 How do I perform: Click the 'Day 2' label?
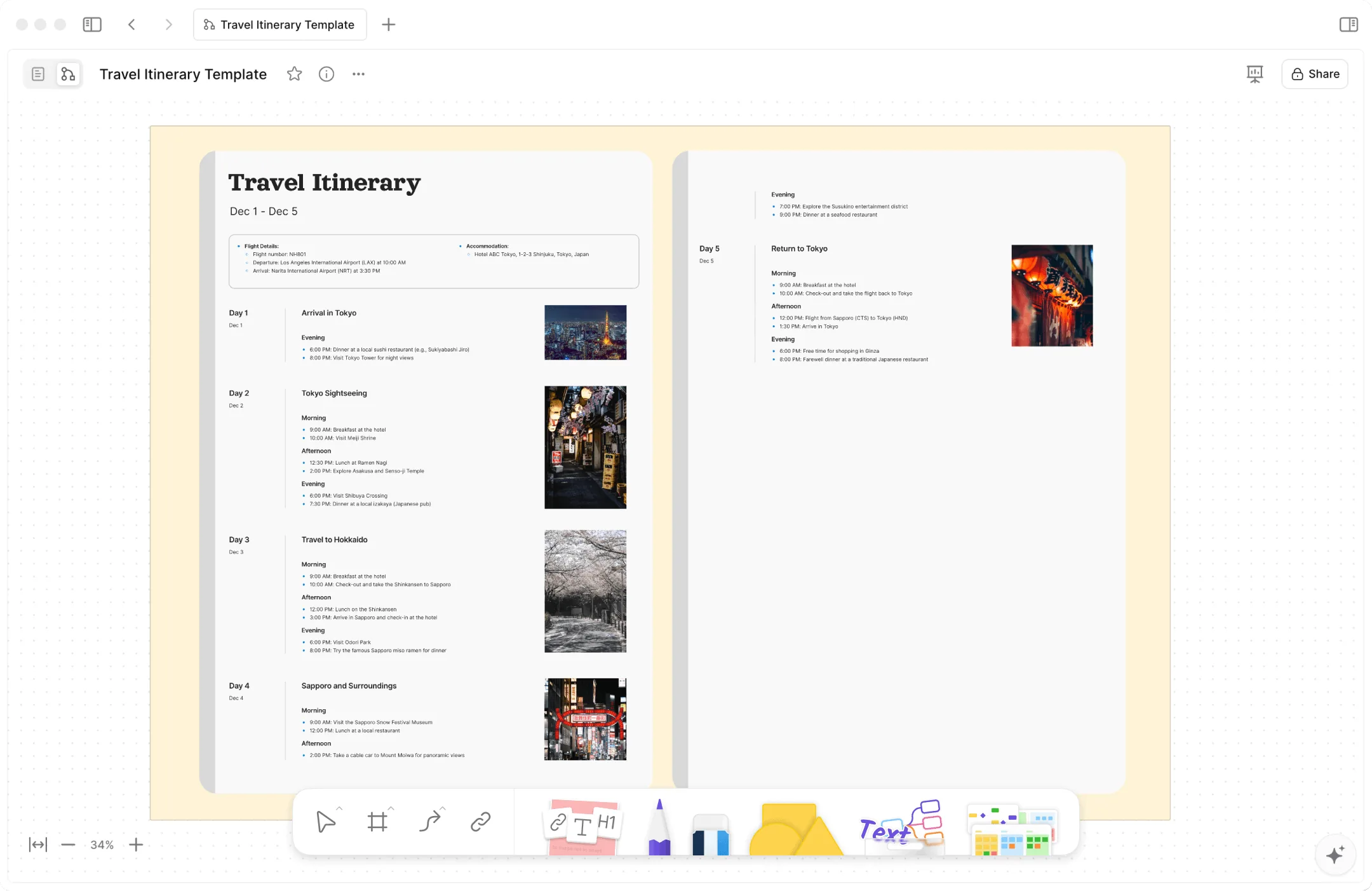239,393
